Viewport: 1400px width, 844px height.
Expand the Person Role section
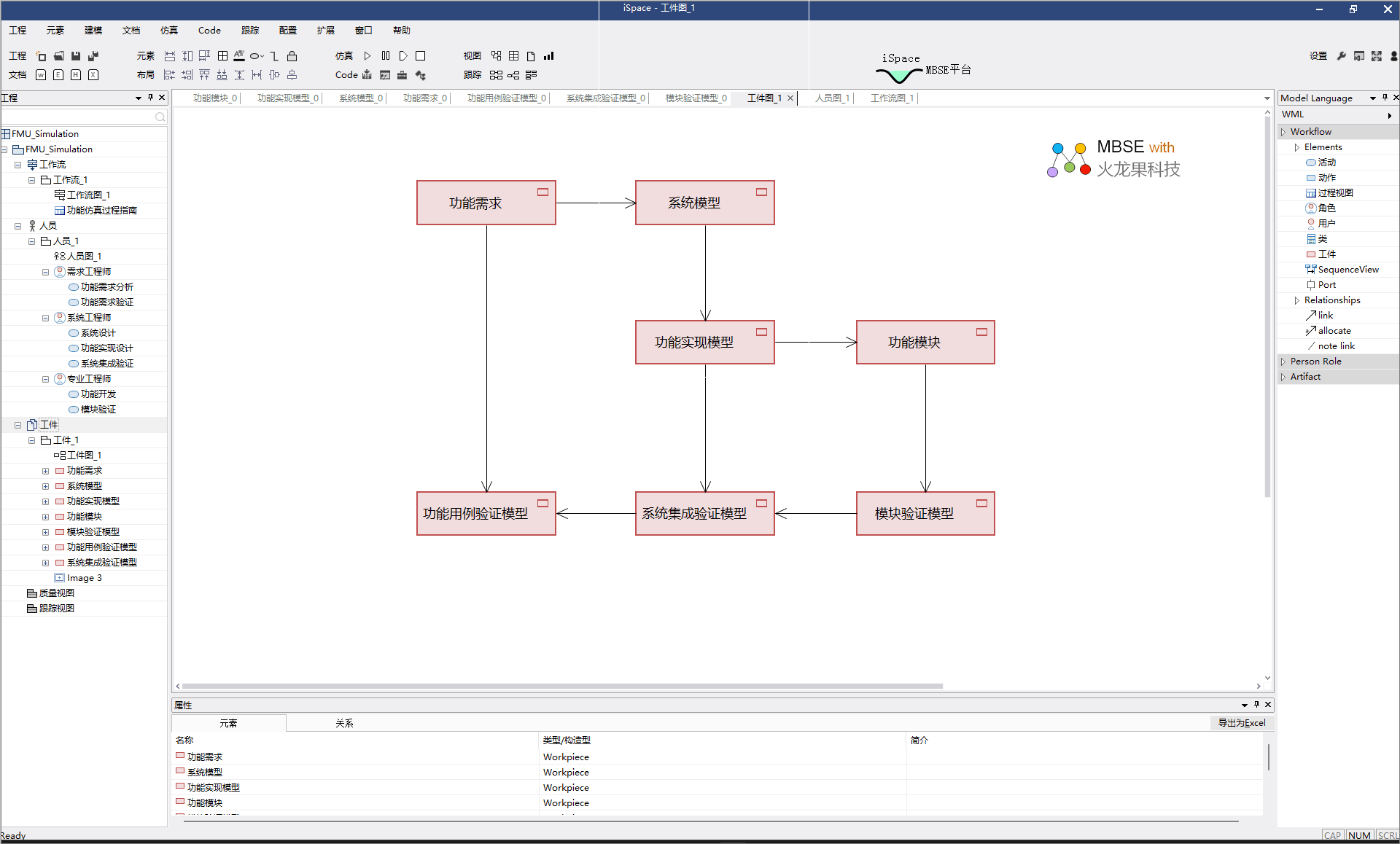(x=1283, y=362)
